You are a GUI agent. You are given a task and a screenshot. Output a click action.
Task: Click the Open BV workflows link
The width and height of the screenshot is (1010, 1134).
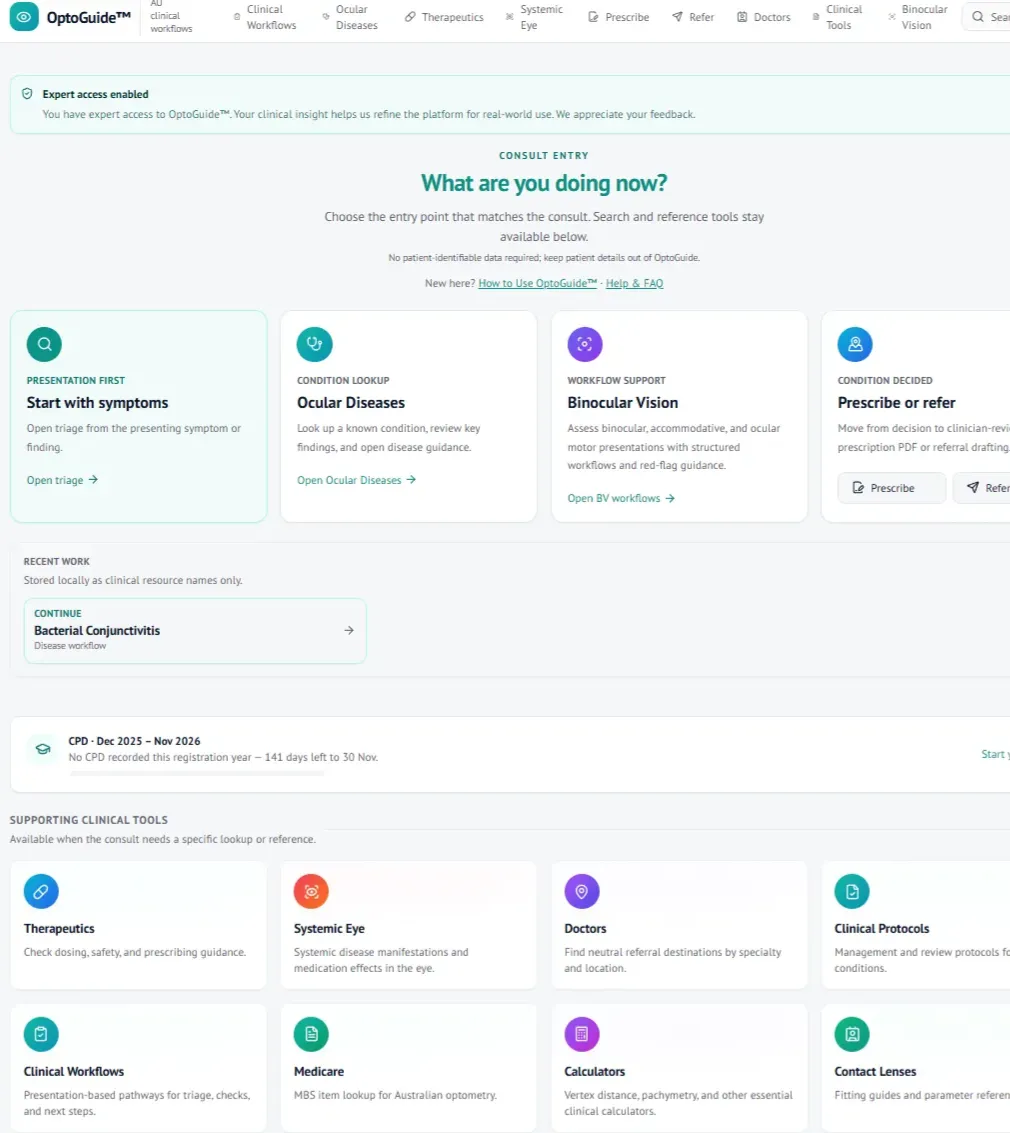click(621, 498)
